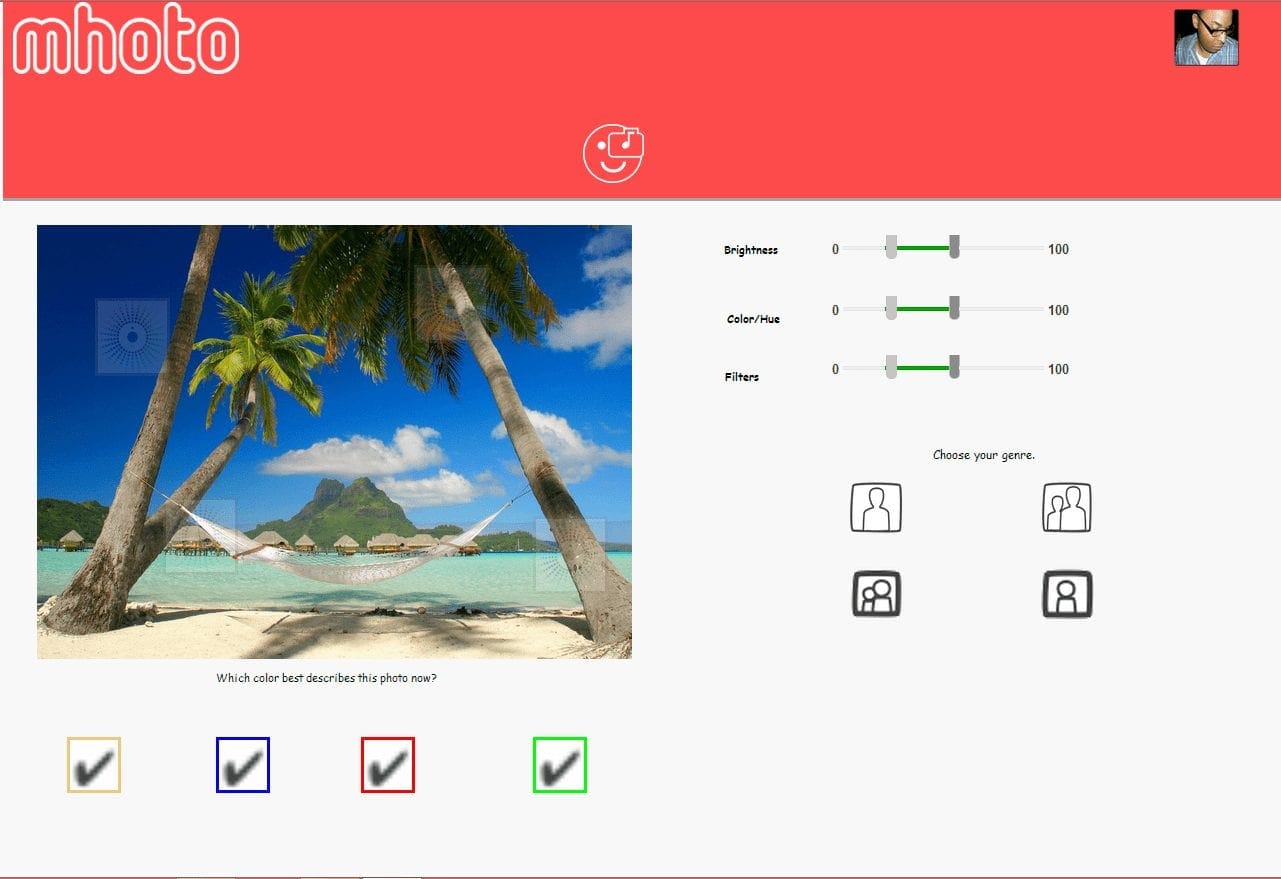Click the Filters slider's light left handle
Screen dimensions: 1281x879
point(891,367)
